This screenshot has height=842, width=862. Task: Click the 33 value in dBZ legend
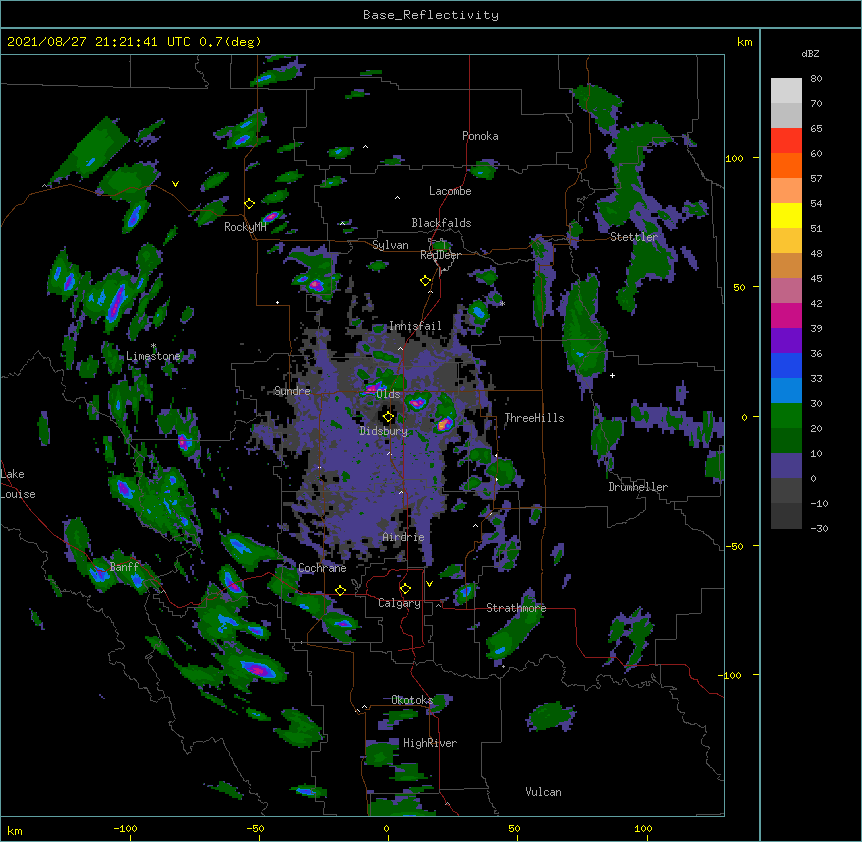pos(816,379)
